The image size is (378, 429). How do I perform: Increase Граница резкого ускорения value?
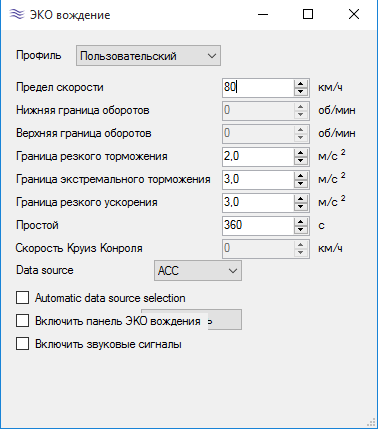[x=301, y=199]
